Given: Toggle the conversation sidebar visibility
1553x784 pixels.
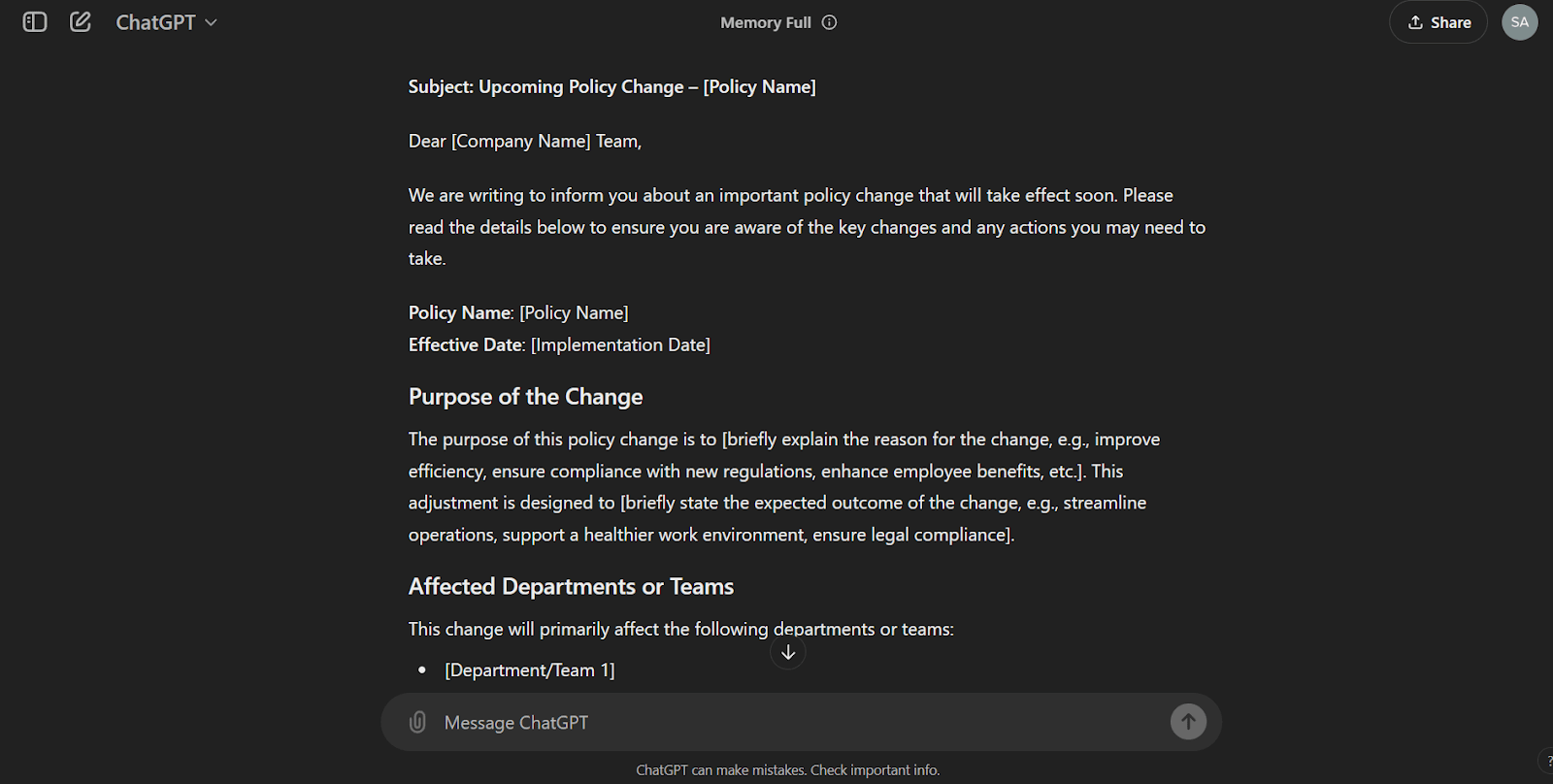Looking at the screenshot, I should [x=33, y=21].
